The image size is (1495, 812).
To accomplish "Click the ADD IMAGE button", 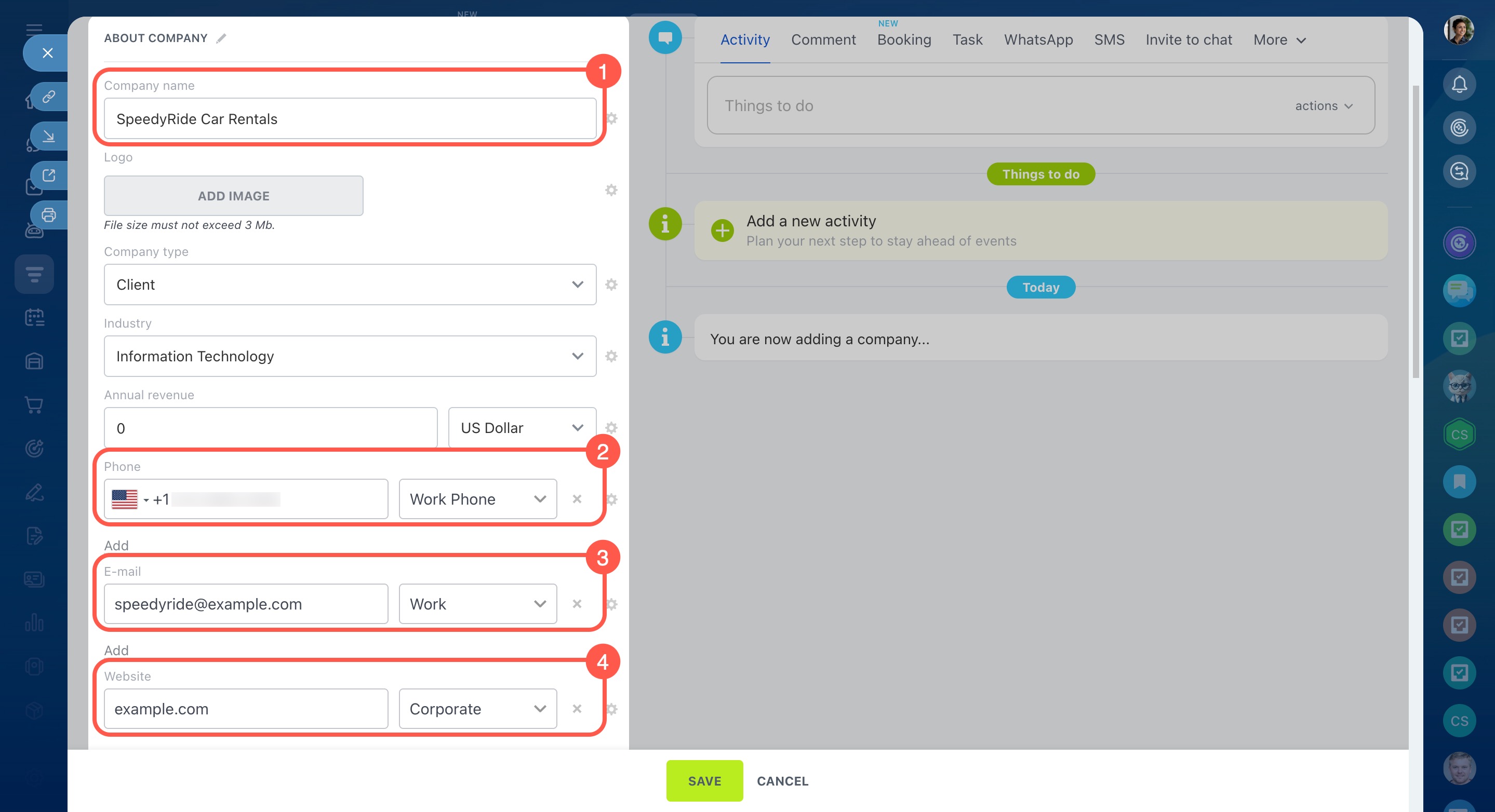I will pyautogui.click(x=233, y=196).
